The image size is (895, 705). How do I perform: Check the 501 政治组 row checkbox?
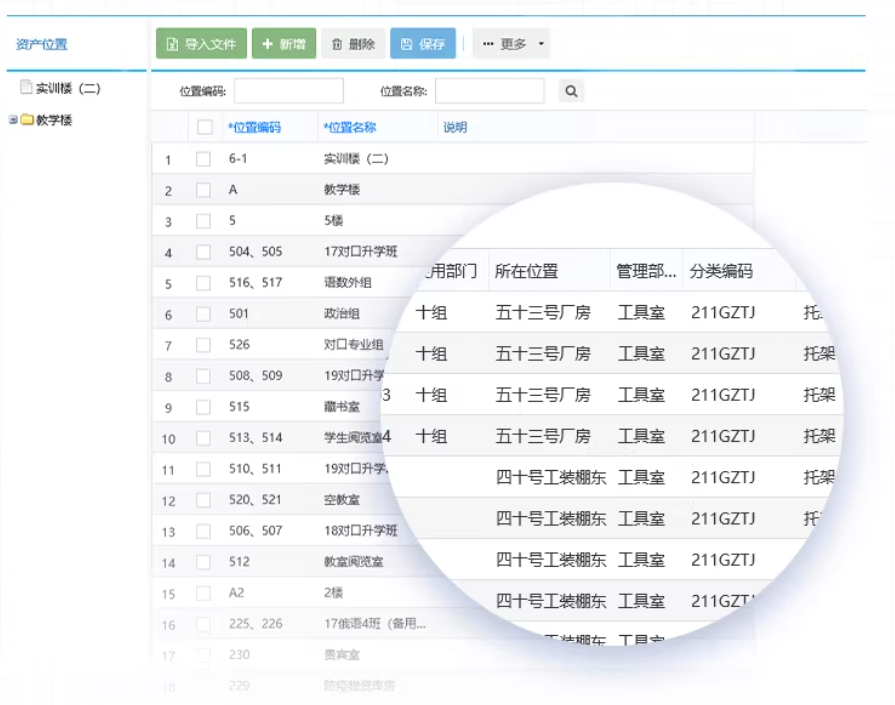[203, 314]
